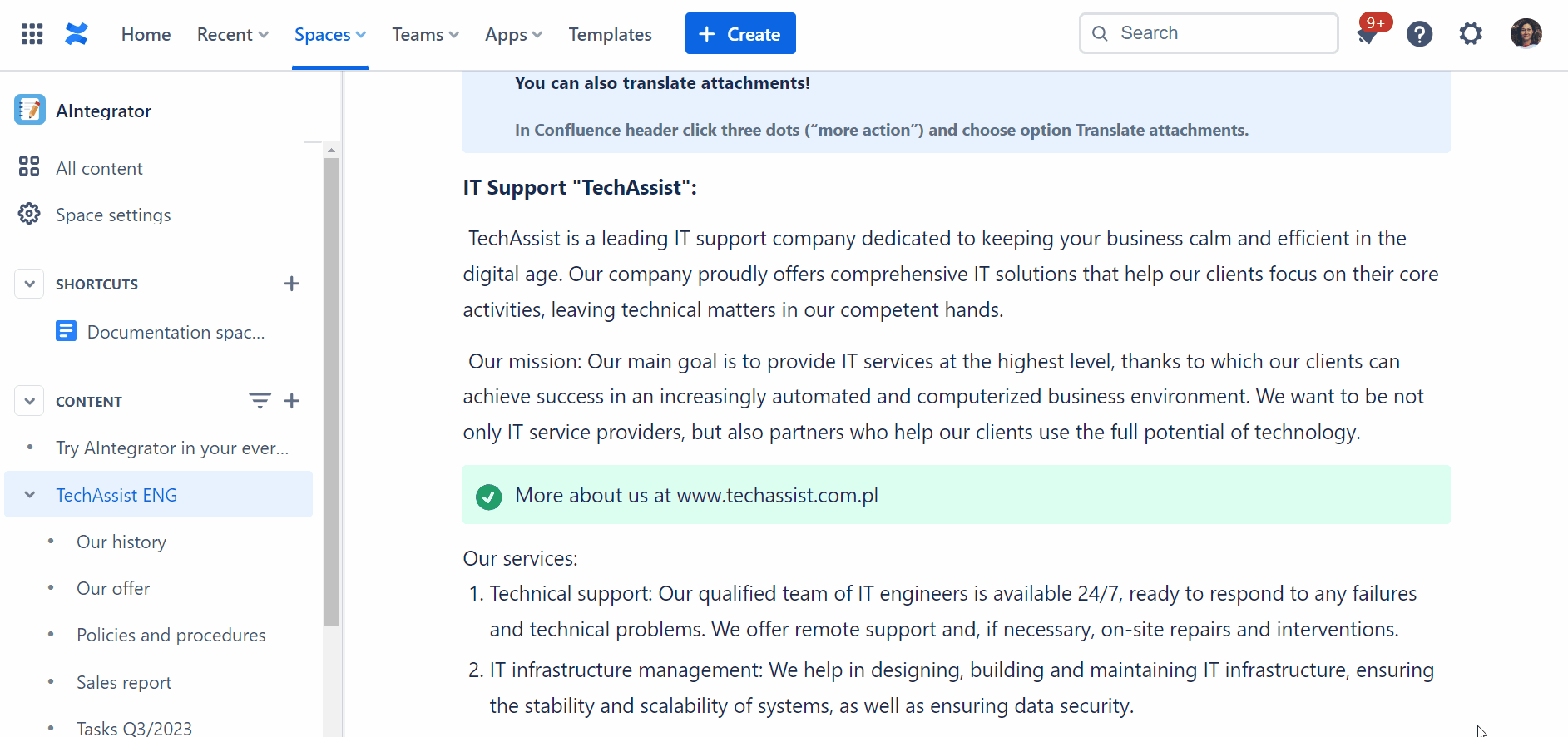Open the Spaces dropdown
The width and height of the screenshot is (1568, 737).
(x=330, y=34)
